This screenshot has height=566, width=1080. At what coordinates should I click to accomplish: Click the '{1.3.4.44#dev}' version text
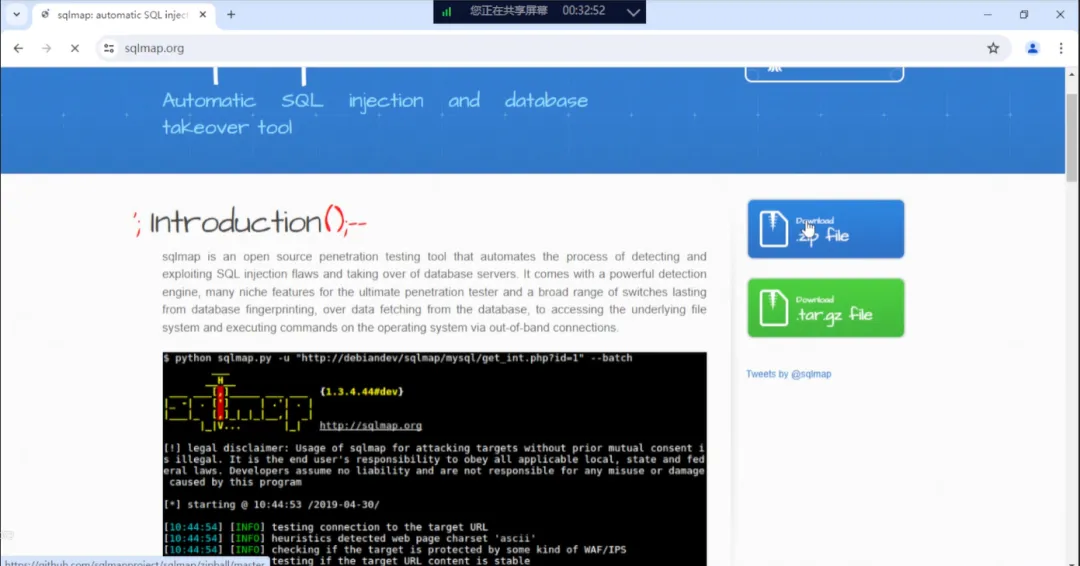pos(362,392)
